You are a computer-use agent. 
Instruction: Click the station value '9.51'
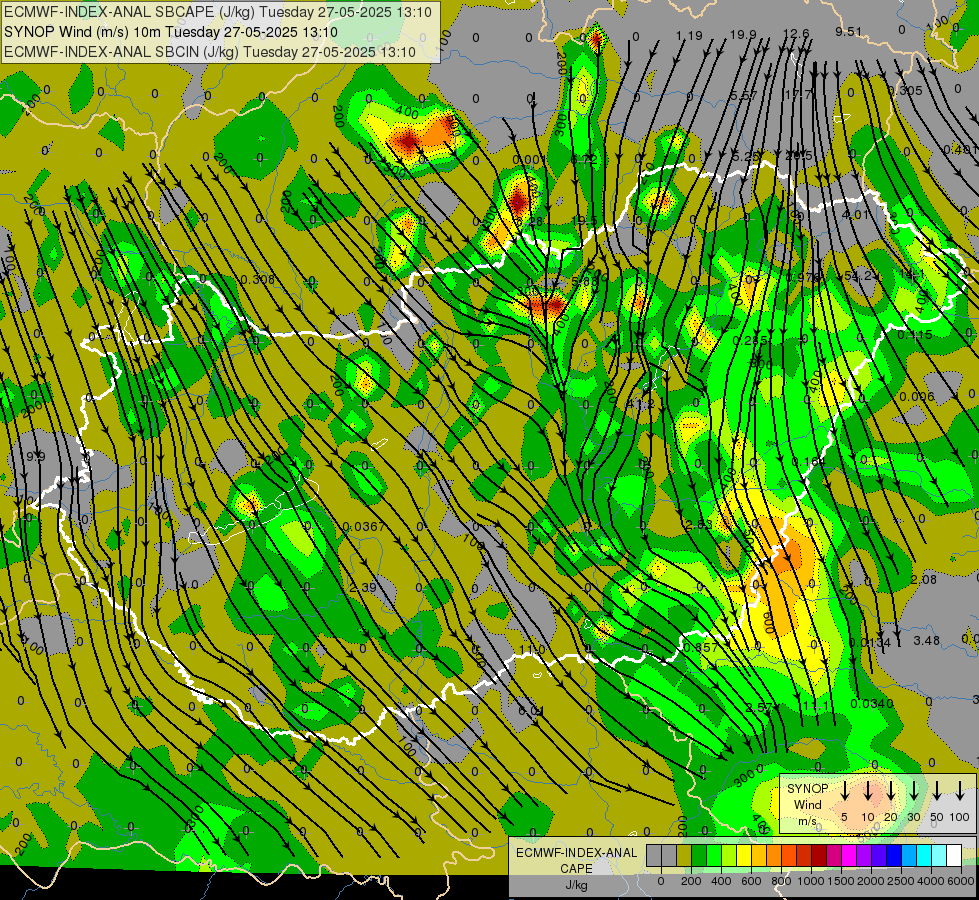[849, 31]
